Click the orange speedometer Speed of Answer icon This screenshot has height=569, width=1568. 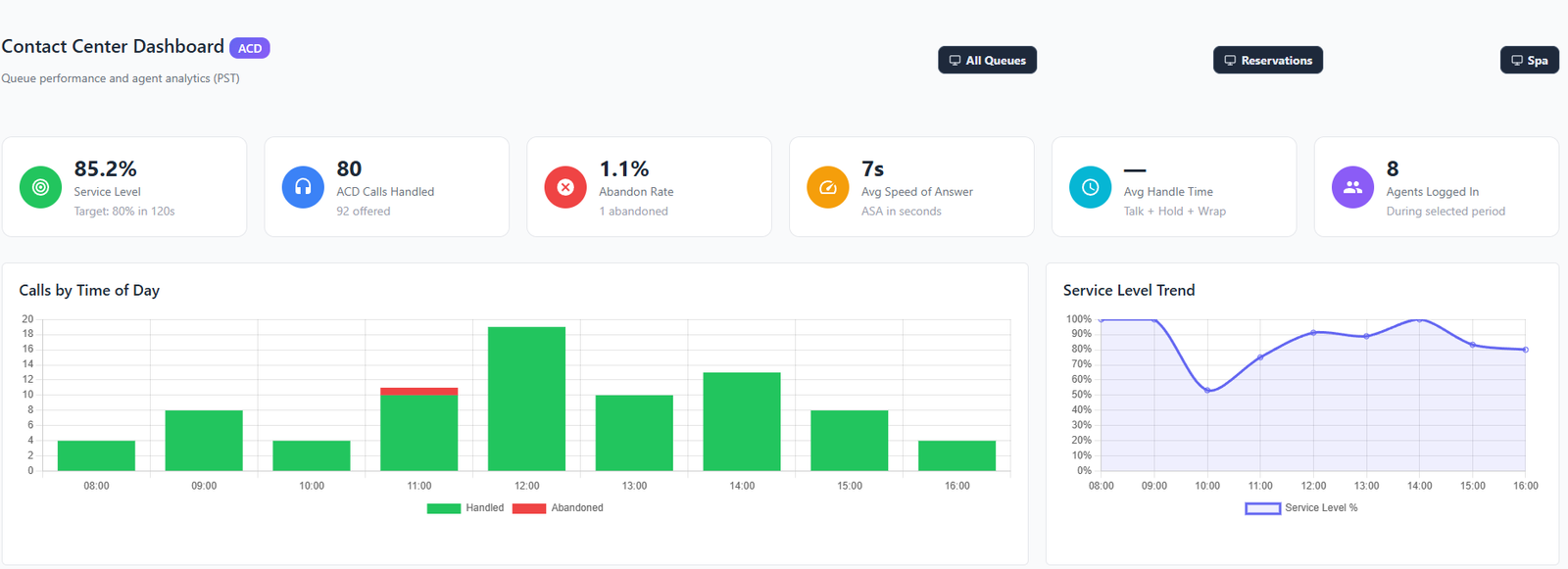tap(828, 187)
